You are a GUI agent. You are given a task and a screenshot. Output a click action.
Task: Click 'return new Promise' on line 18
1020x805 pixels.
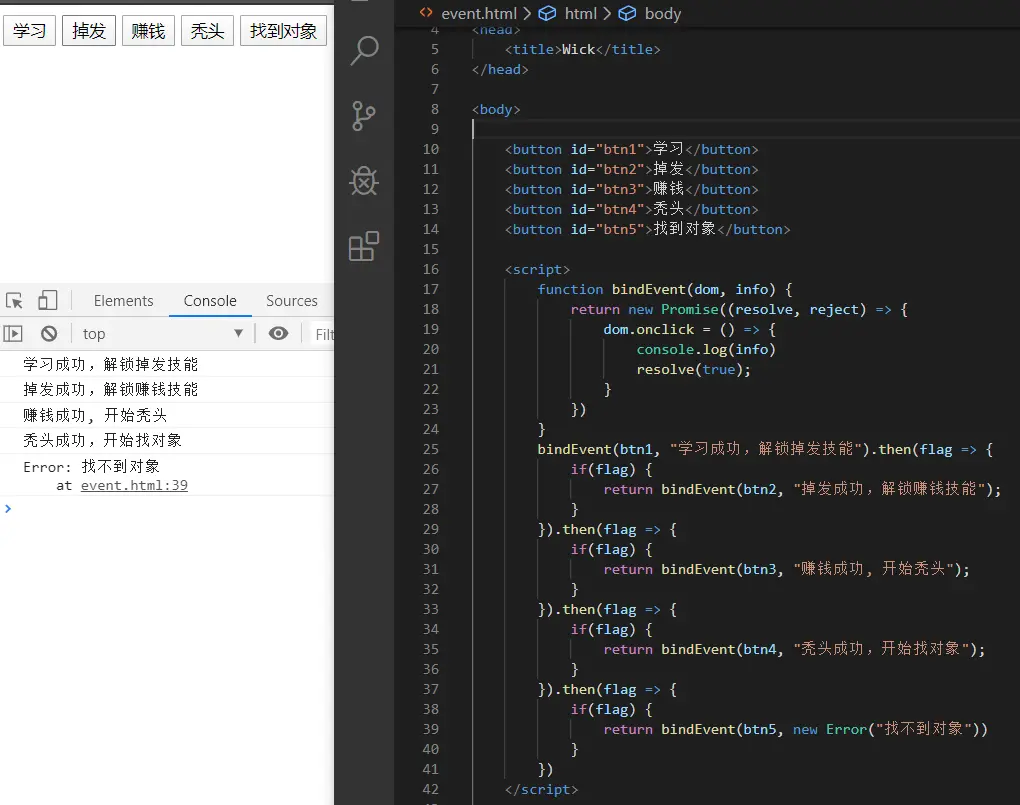(644, 309)
